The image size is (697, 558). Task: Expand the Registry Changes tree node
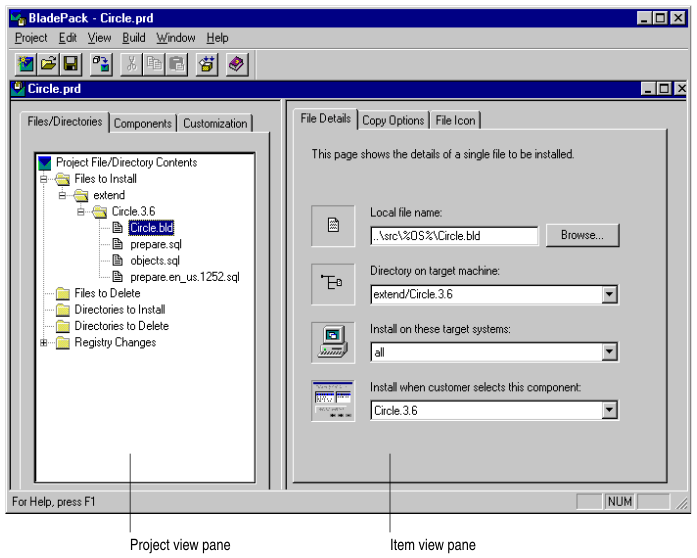[44, 343]
